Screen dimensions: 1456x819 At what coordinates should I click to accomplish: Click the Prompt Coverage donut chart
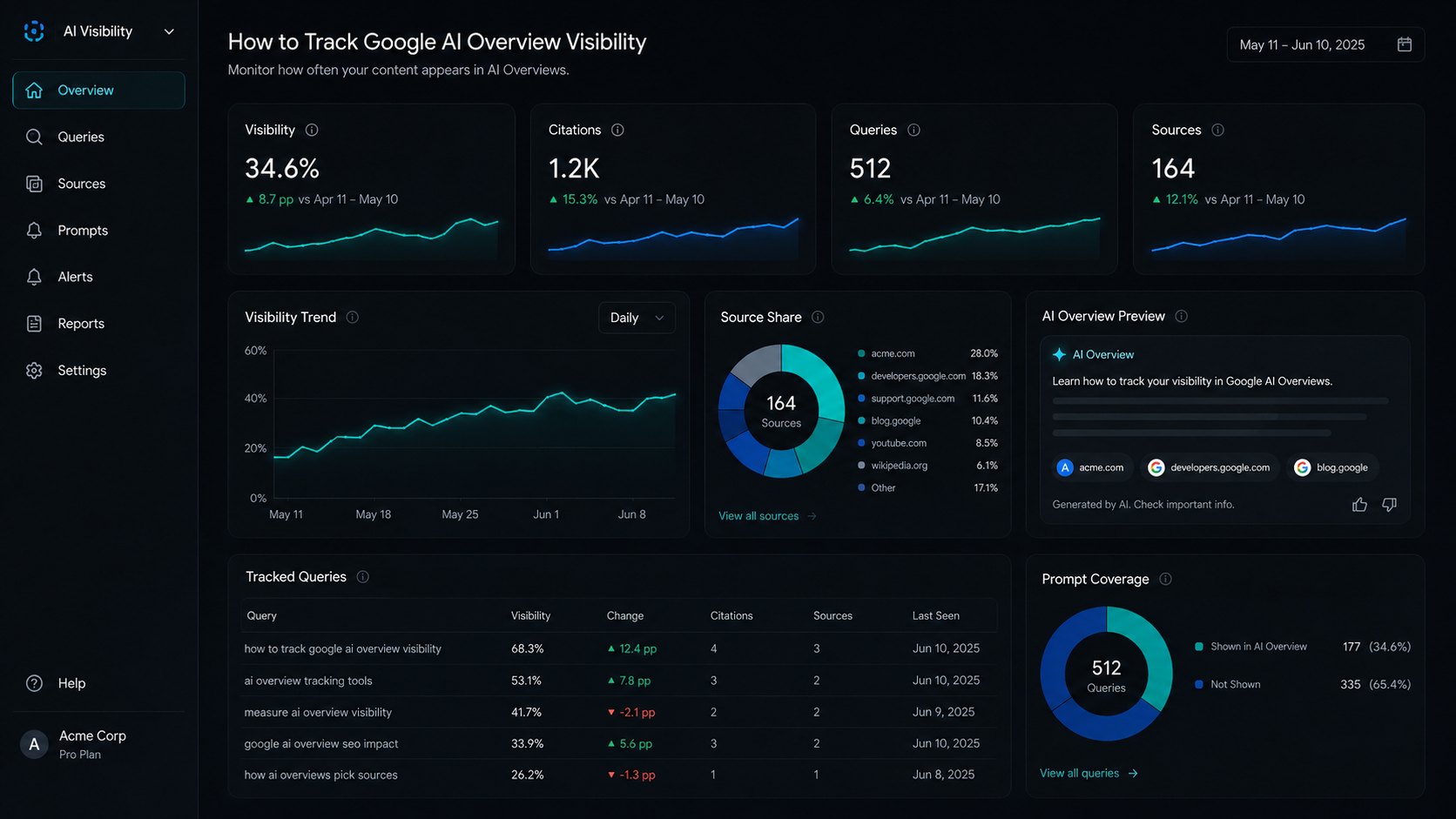[x=1107, y=674]
